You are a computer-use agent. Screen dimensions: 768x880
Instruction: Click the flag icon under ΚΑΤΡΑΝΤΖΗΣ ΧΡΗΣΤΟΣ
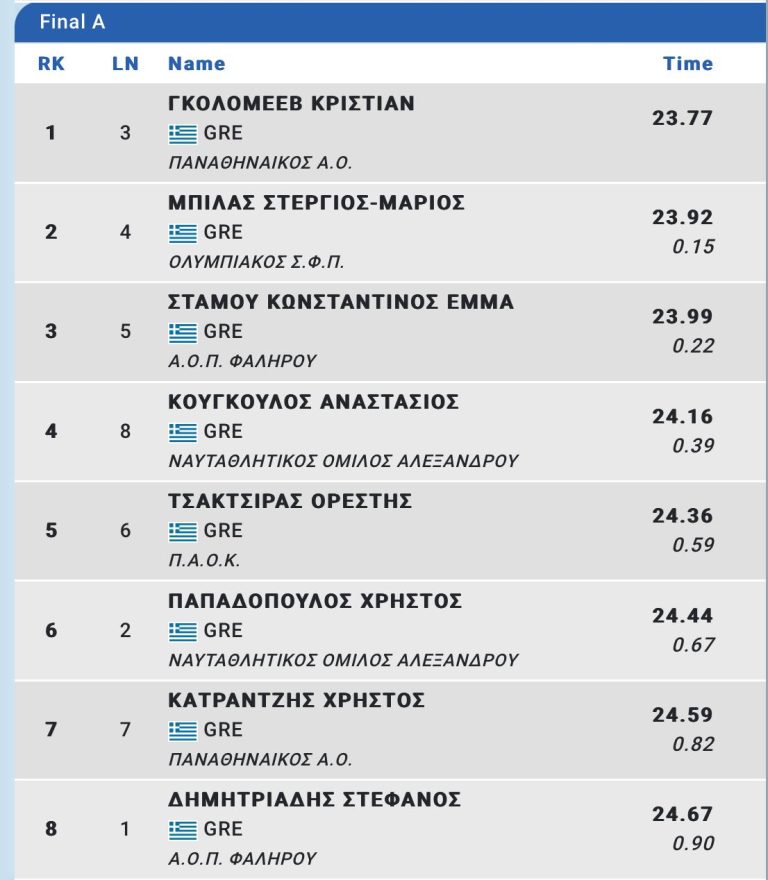(x=182, y=729)
